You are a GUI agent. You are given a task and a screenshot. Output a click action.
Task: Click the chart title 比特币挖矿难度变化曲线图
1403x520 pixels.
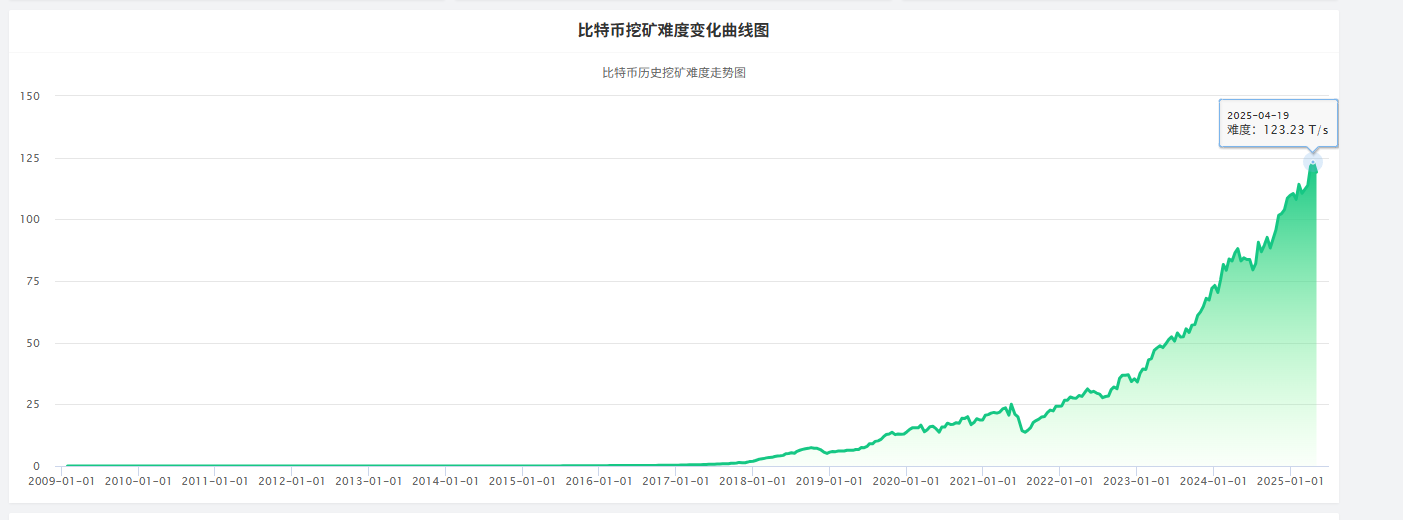click(x=673, y=31)
